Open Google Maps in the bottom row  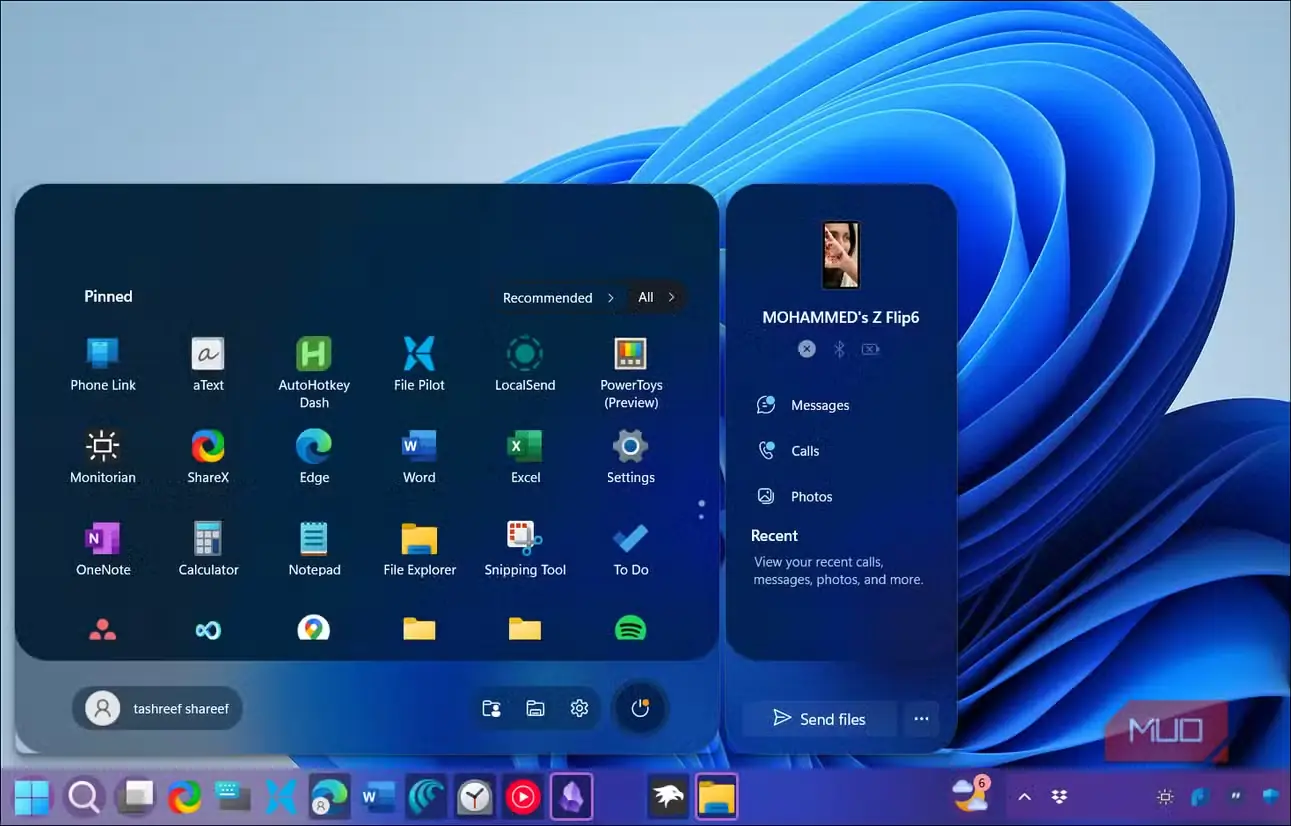314,628
